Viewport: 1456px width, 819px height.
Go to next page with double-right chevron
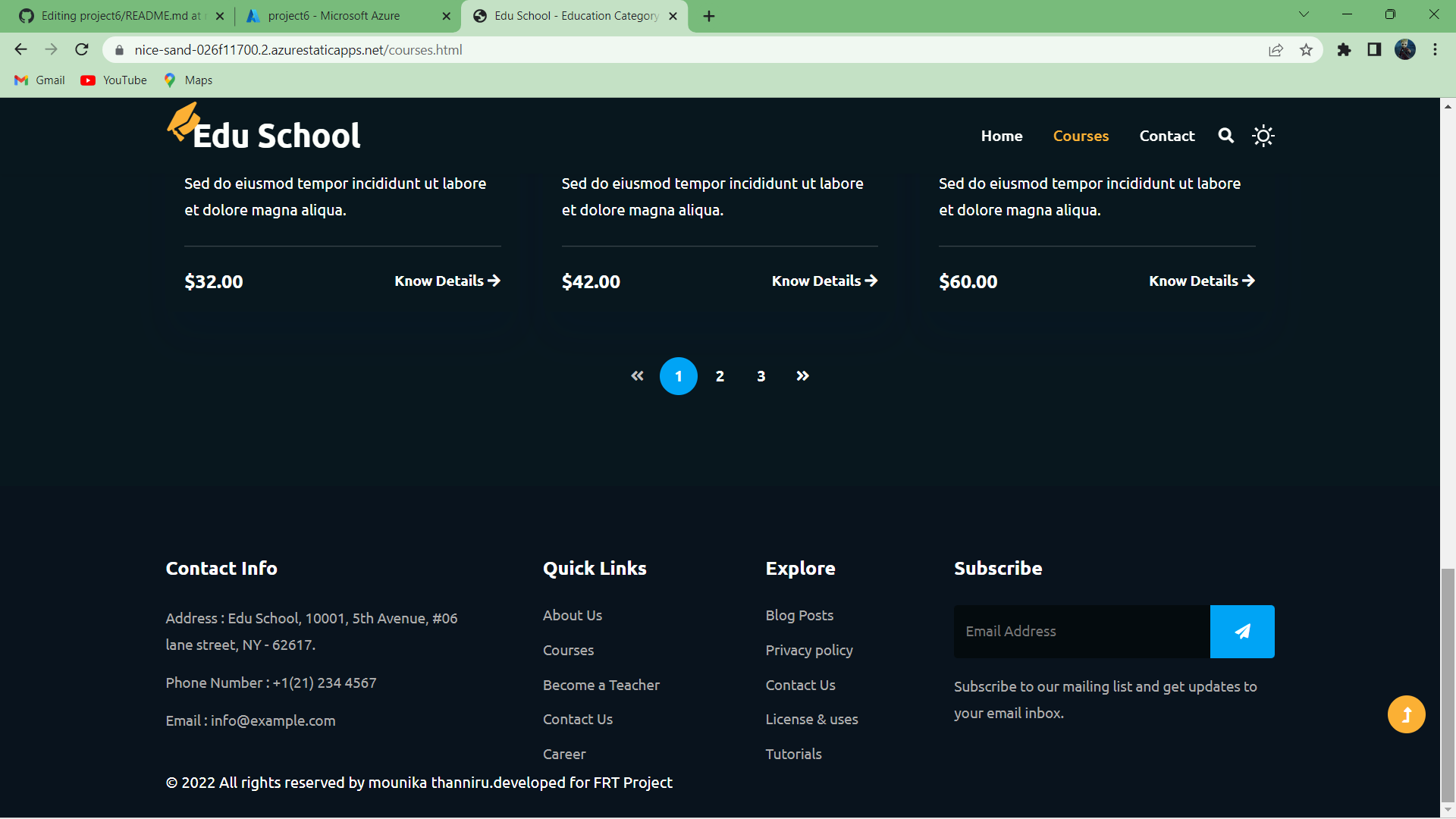(x=802, y=376)
